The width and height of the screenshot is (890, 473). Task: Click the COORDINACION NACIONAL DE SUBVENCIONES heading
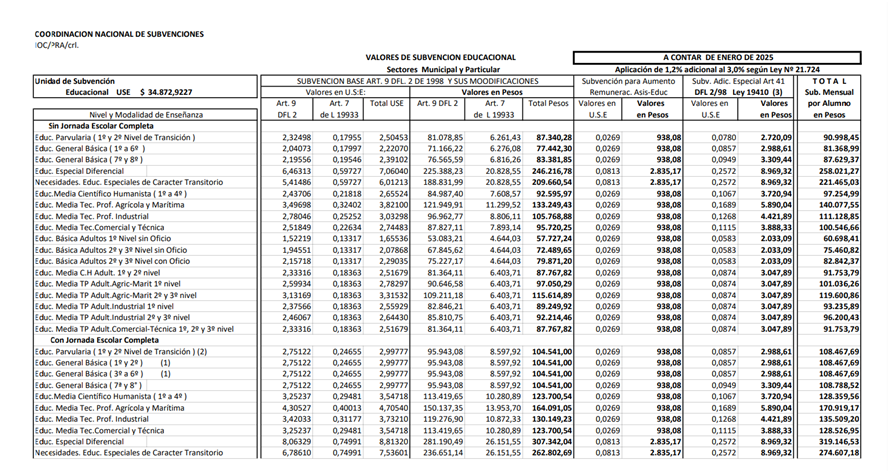pyautogui.click(x=119, y=34)
